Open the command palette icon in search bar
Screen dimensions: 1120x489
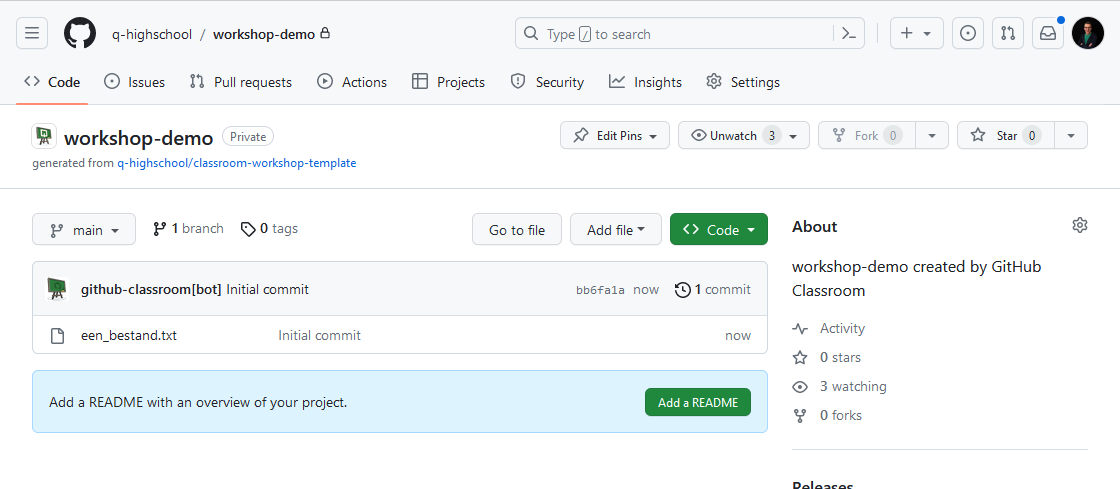tap(849, 34)
